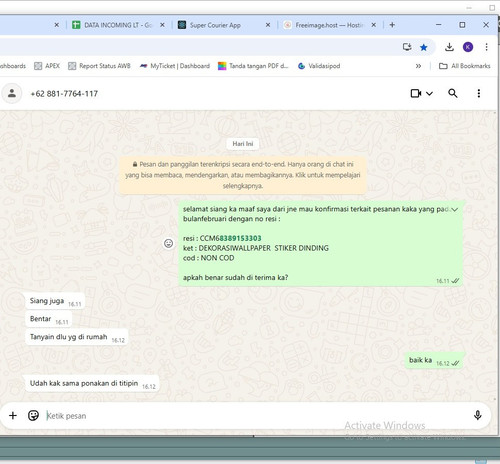500x464 pixels.
Task: Open the emoji picker
Action: pos(33,415)
